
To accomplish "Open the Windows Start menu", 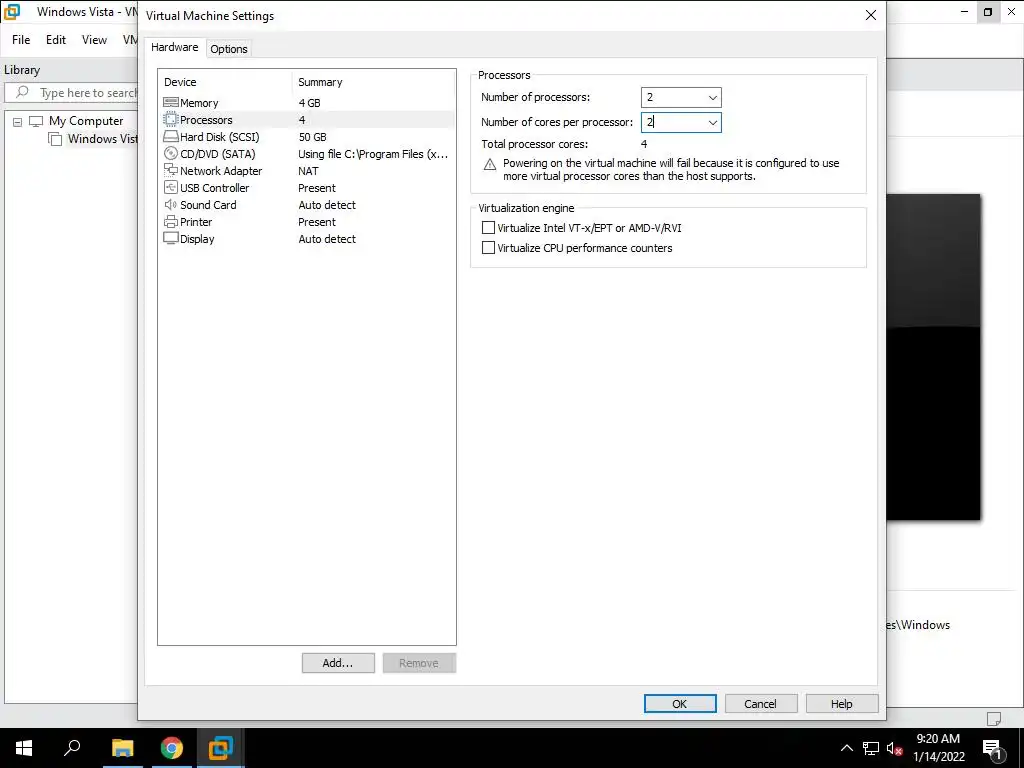I will click(24, 748).
